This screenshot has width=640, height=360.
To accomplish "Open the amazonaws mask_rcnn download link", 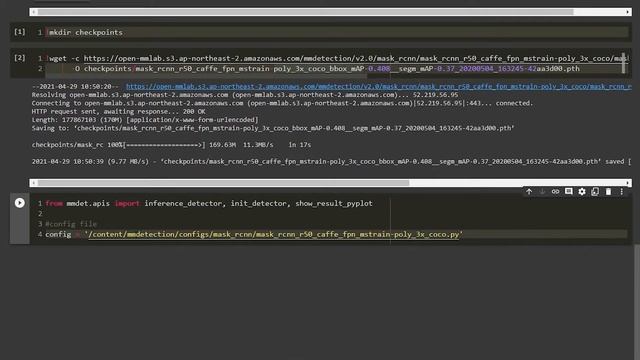I will [x=378, y=87].
